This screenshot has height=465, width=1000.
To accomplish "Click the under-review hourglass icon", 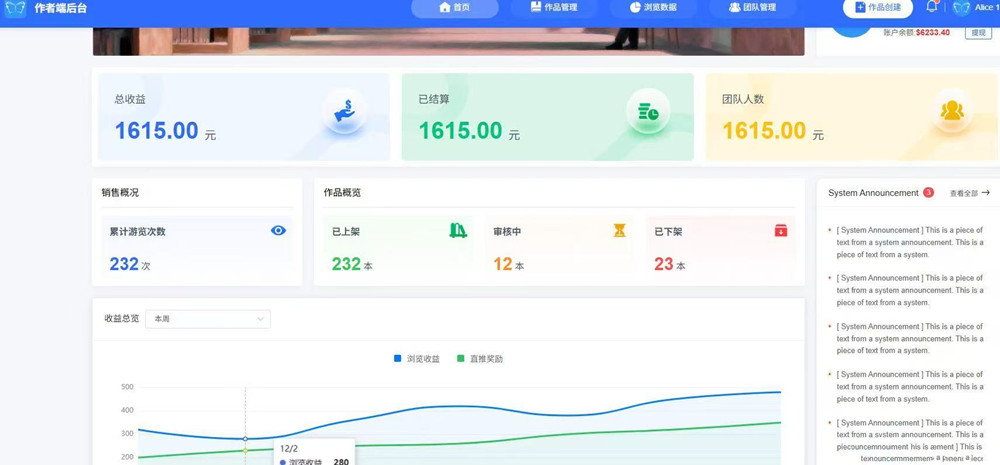I will 619,231.
